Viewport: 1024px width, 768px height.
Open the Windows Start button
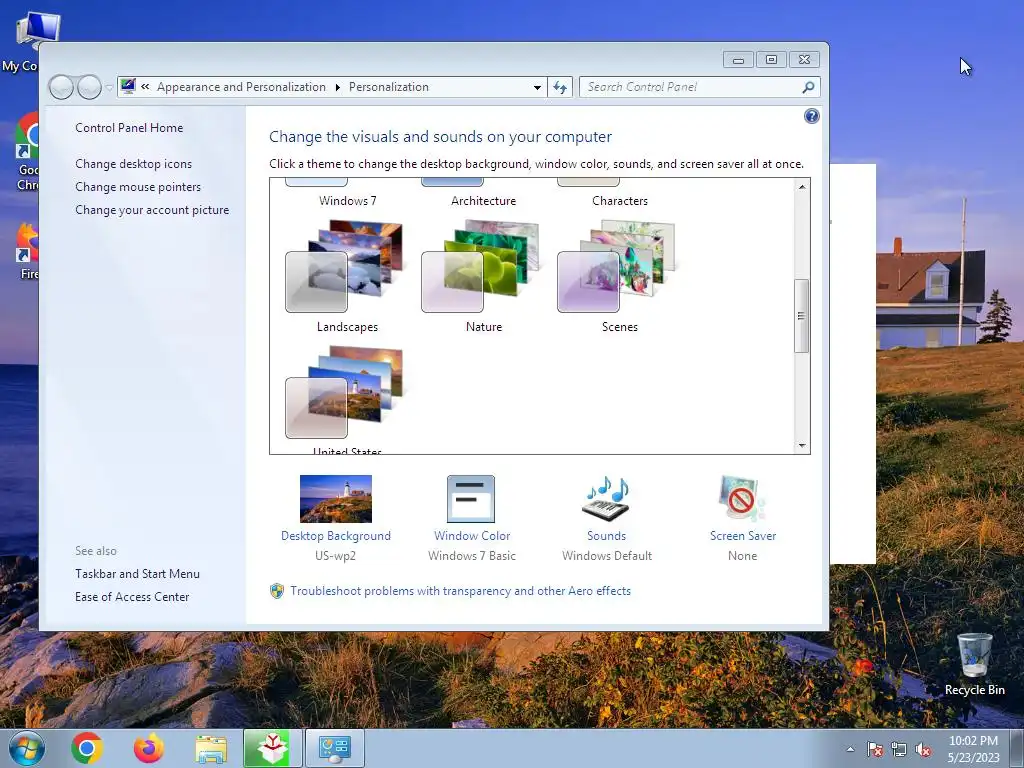(x=27, y=748)
